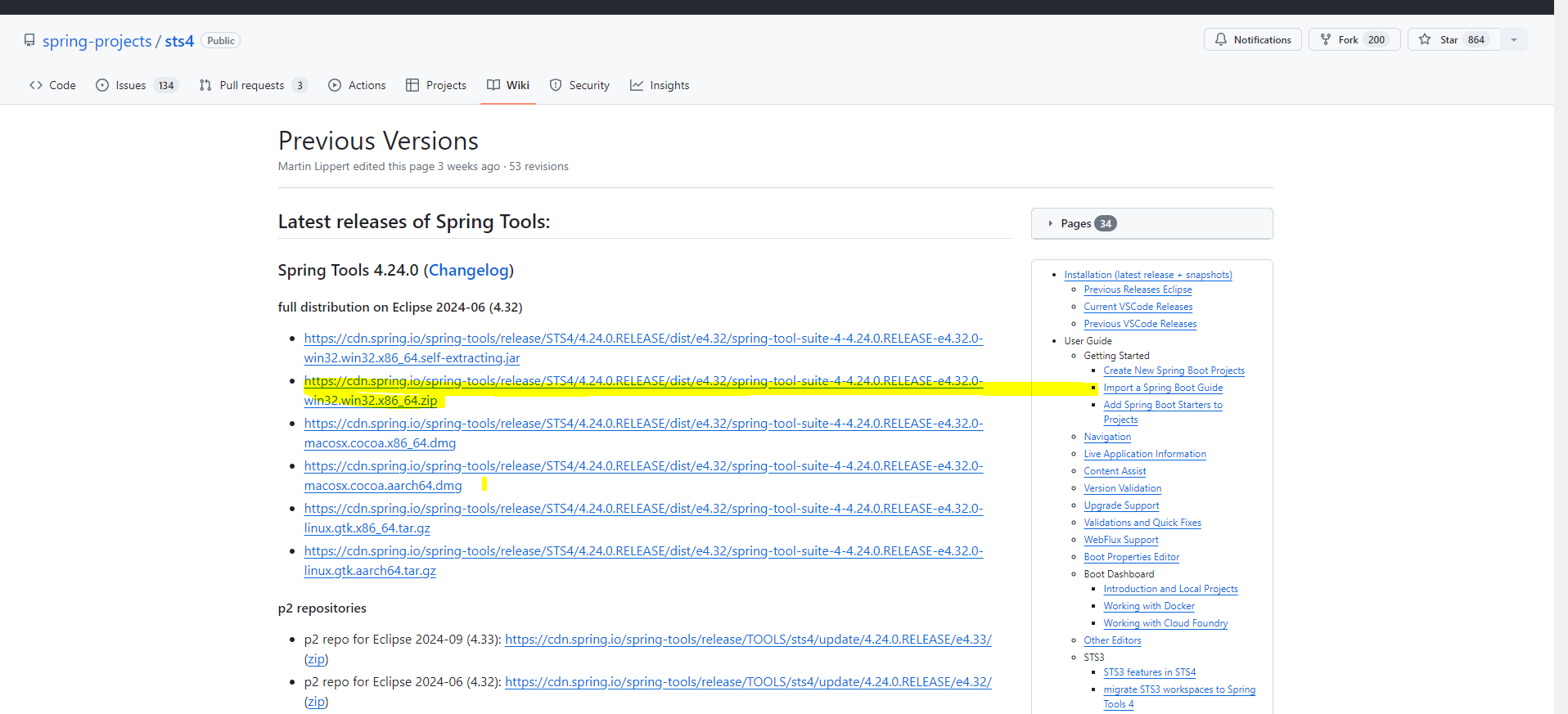The height and width of the screenshot is (714, 1568).
Task: Download the linux.gtk.x86_64.tar.gz link
Action: [643, 519]
